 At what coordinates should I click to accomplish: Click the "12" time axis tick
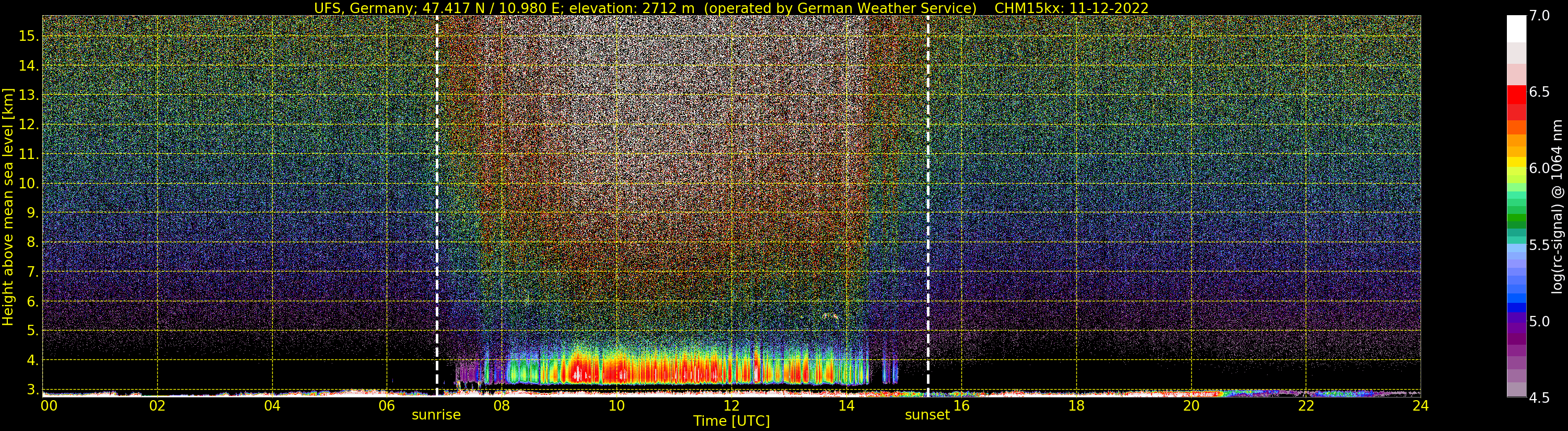tap(731, 406)
